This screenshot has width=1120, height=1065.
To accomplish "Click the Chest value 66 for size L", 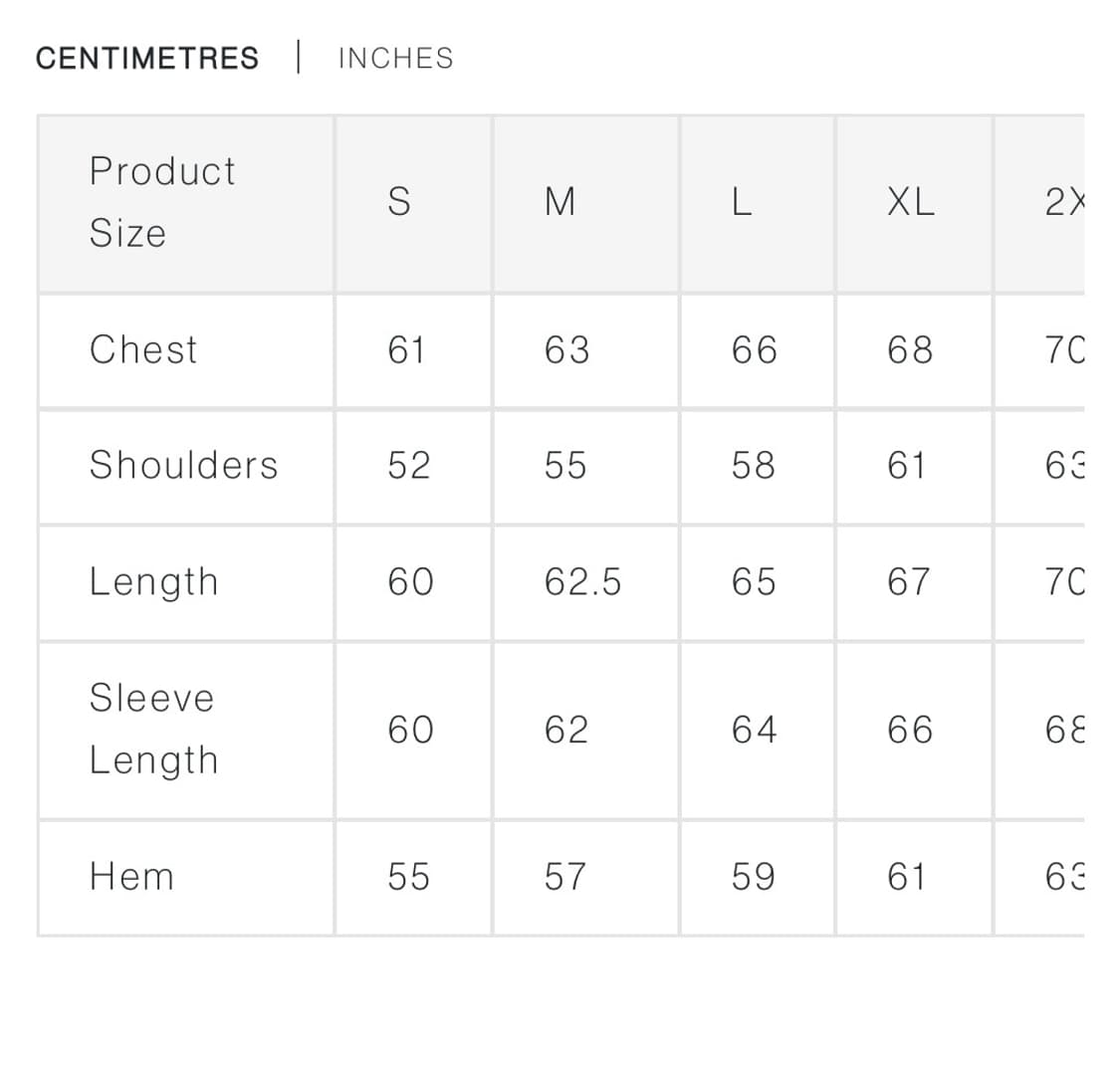I will click(753, 349).
